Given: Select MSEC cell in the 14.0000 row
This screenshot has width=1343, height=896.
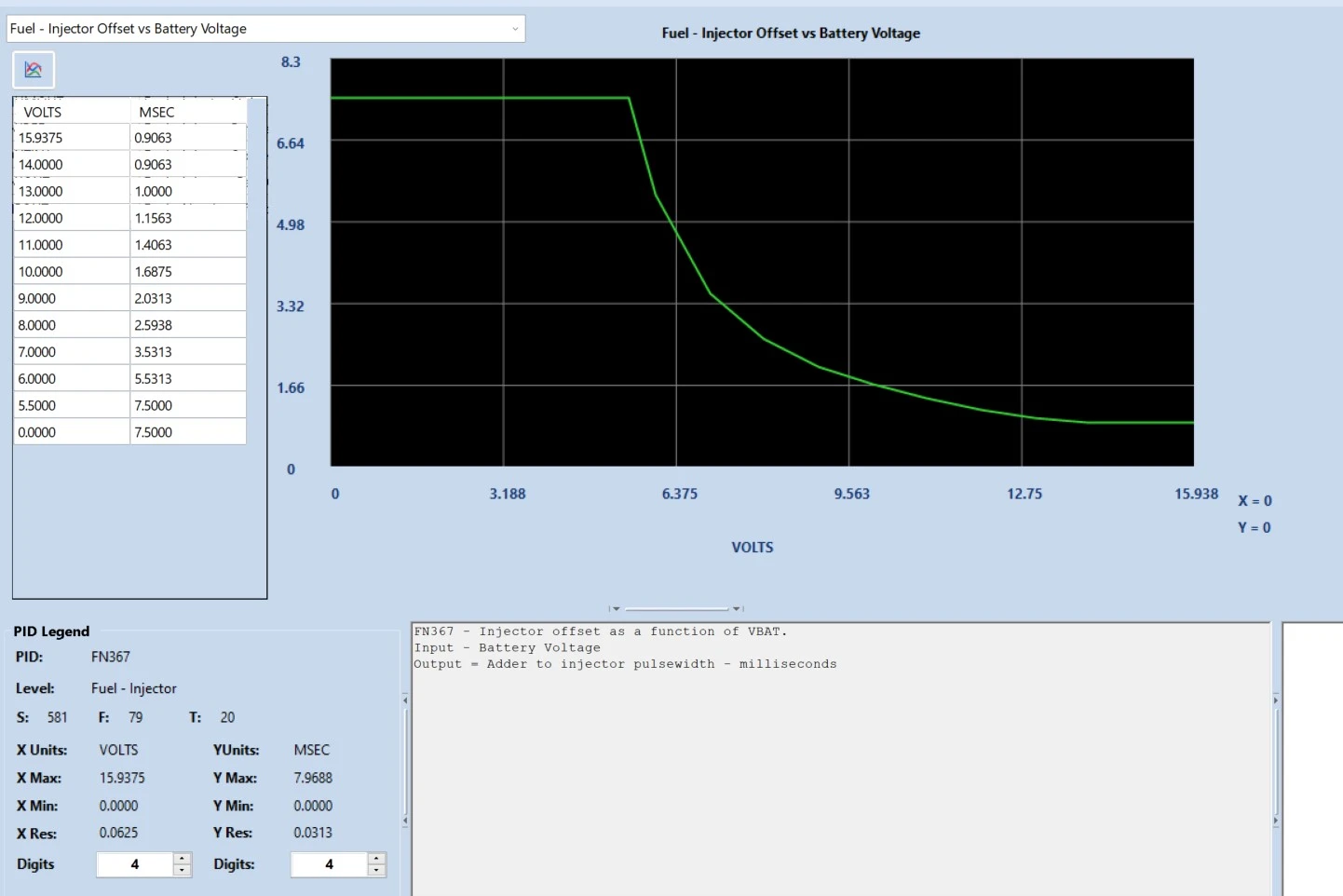Looking at the screenshot, I should pos(188,165).
